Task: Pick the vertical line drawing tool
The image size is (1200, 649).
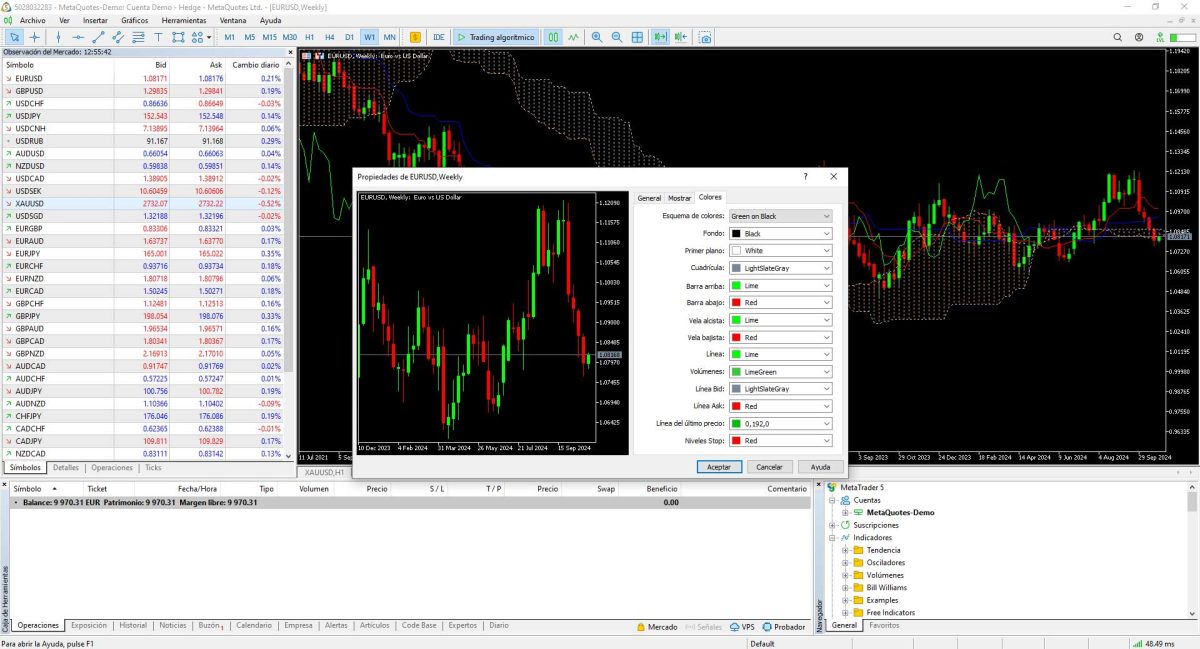Action: 58,37
